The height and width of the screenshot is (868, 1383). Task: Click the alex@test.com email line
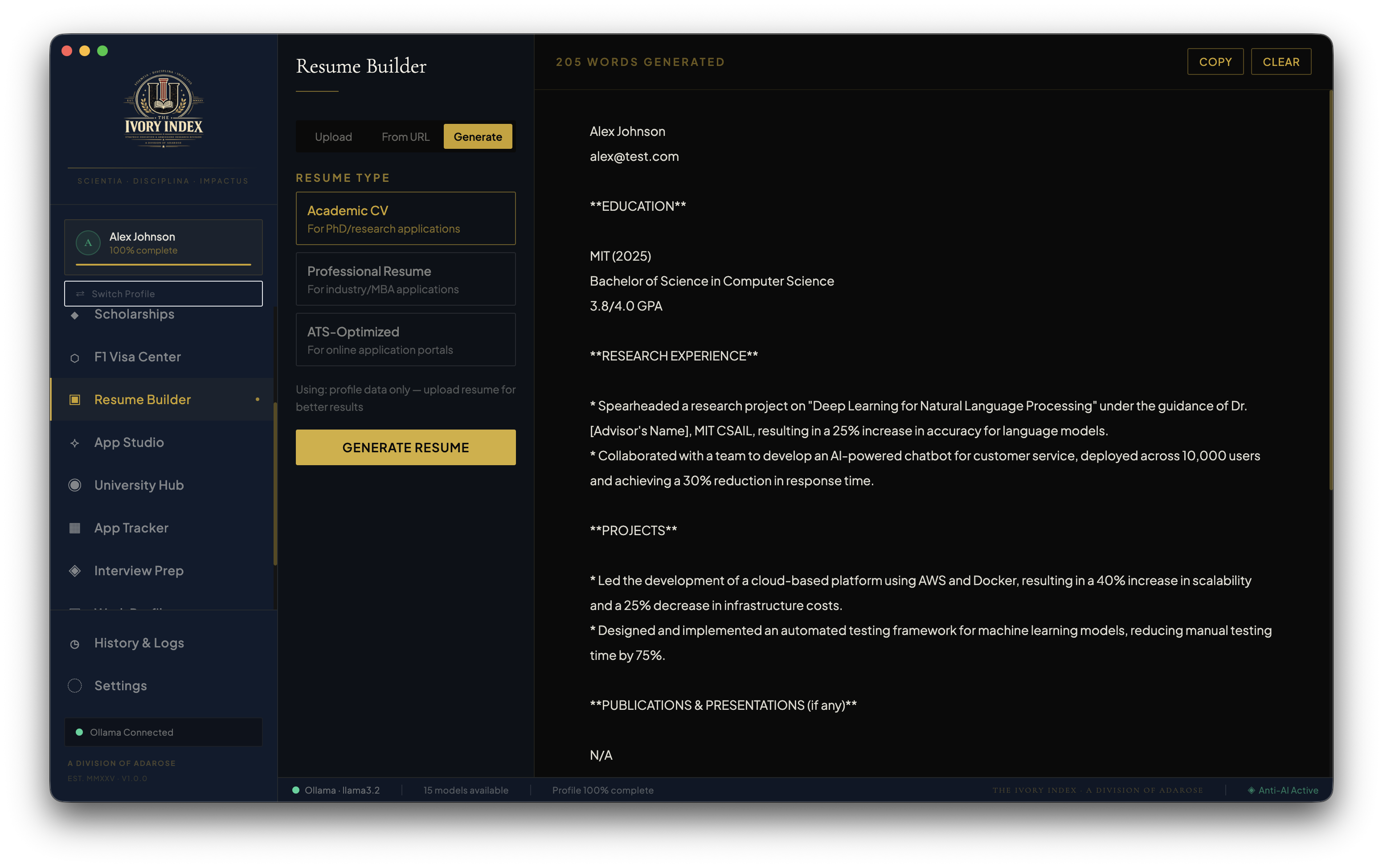click(x=634, y=156)
